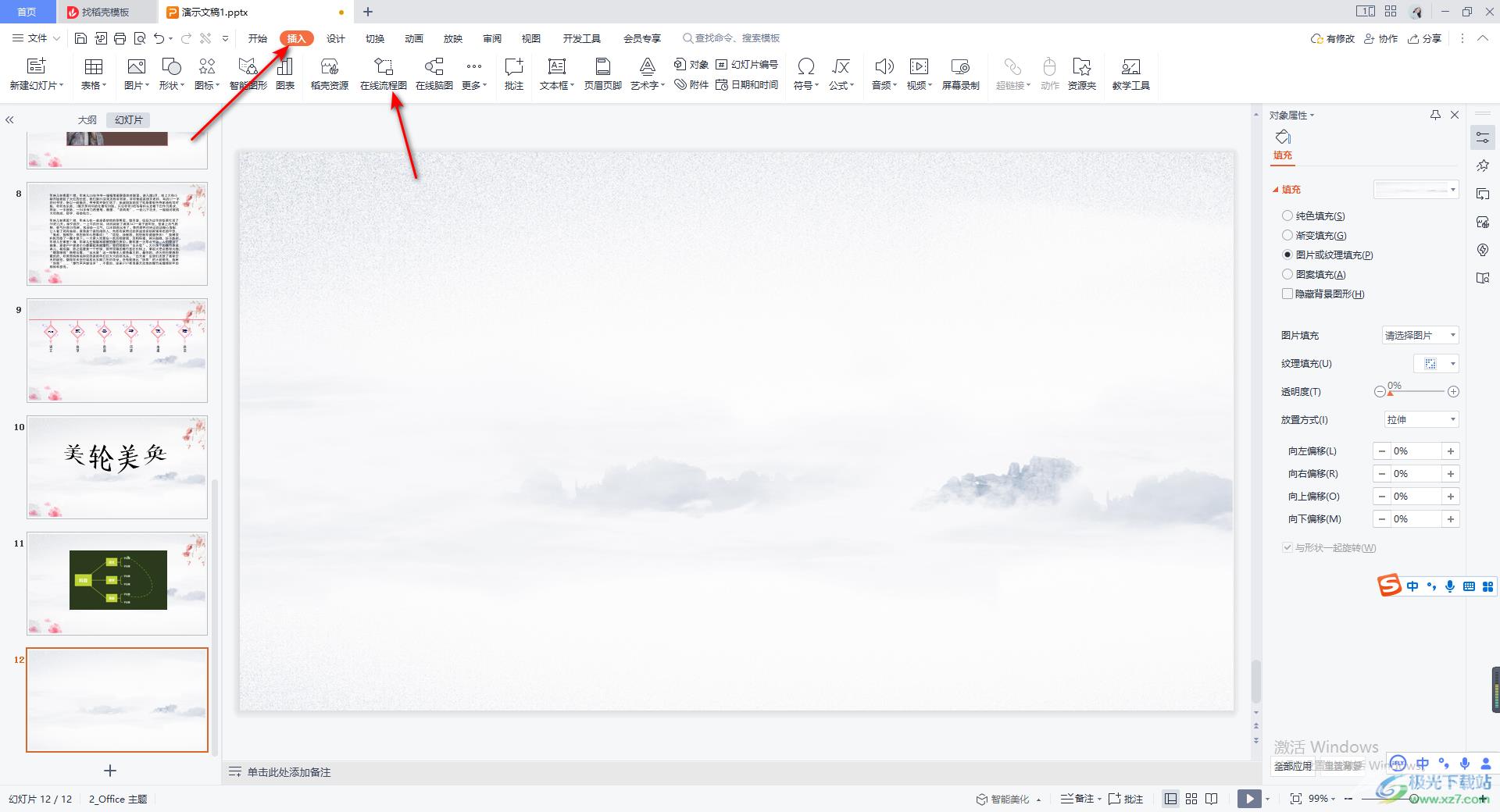Open the fill preset dropdown beside 填充
This screenshot has width=1500, height=812.
[x=1416, y=189]
